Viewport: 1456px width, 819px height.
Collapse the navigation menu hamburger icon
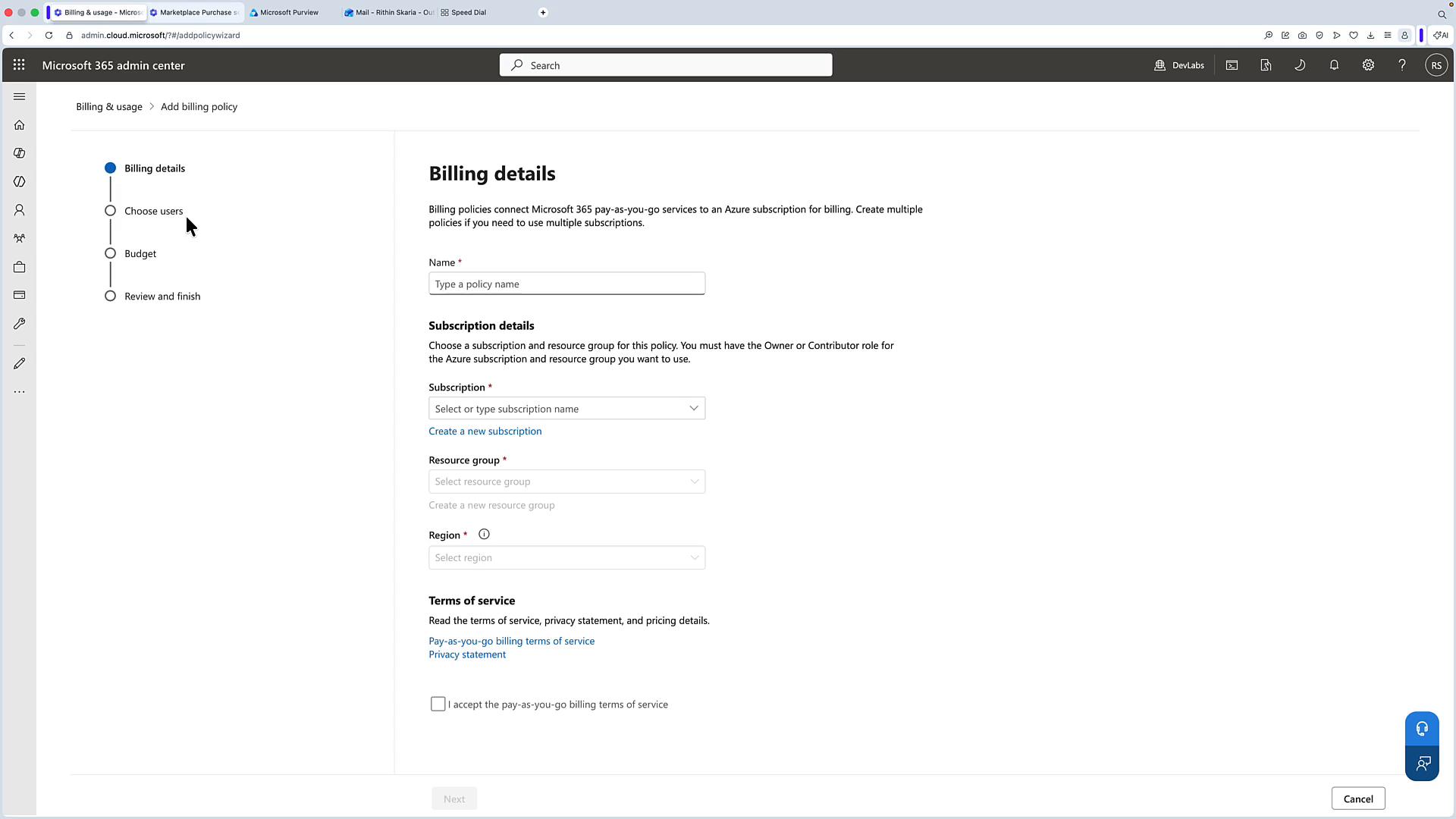[x=20, y=96]
